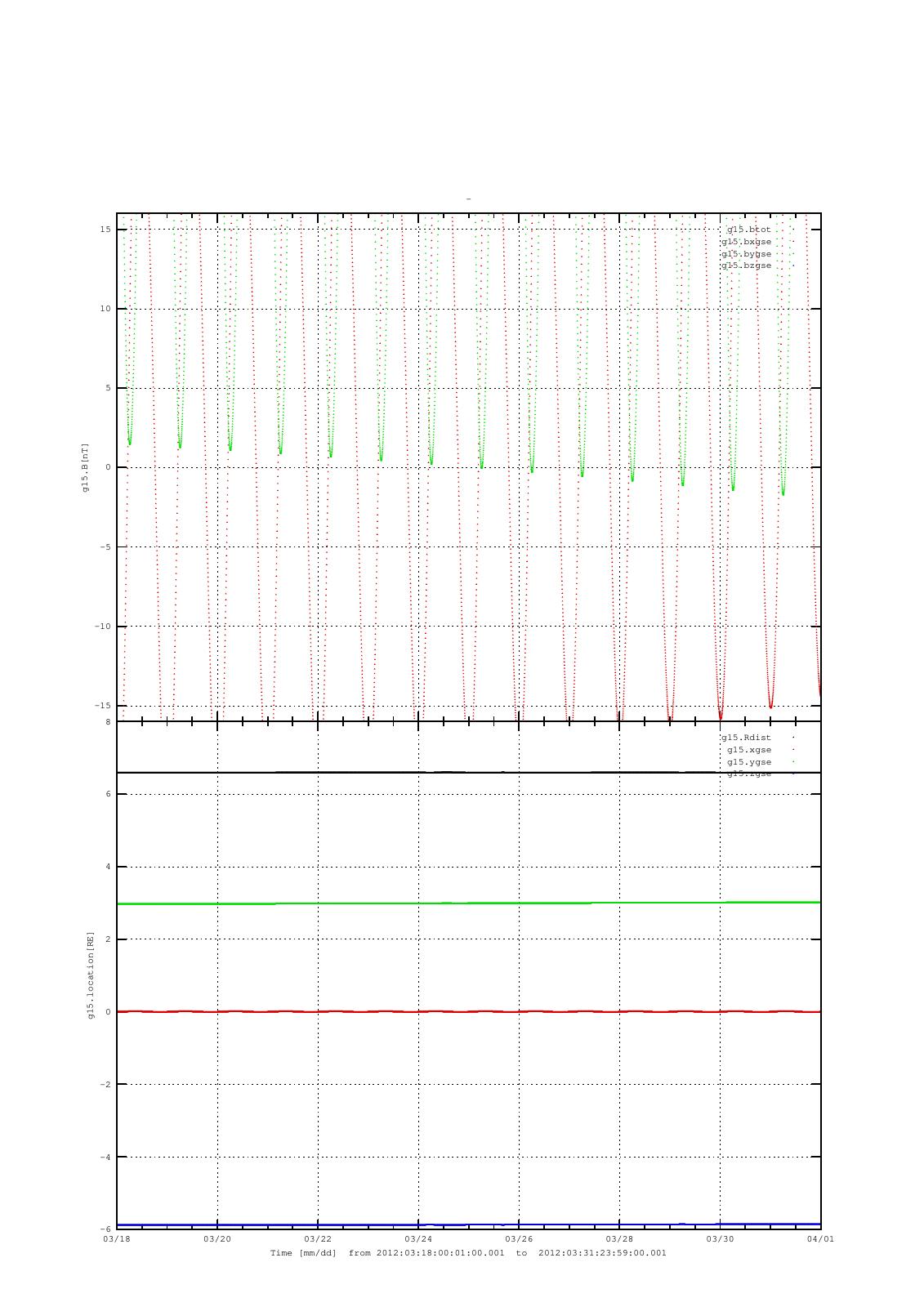
Task: Click the g15.bzgse legend entry
Action: tap(746, 265)
